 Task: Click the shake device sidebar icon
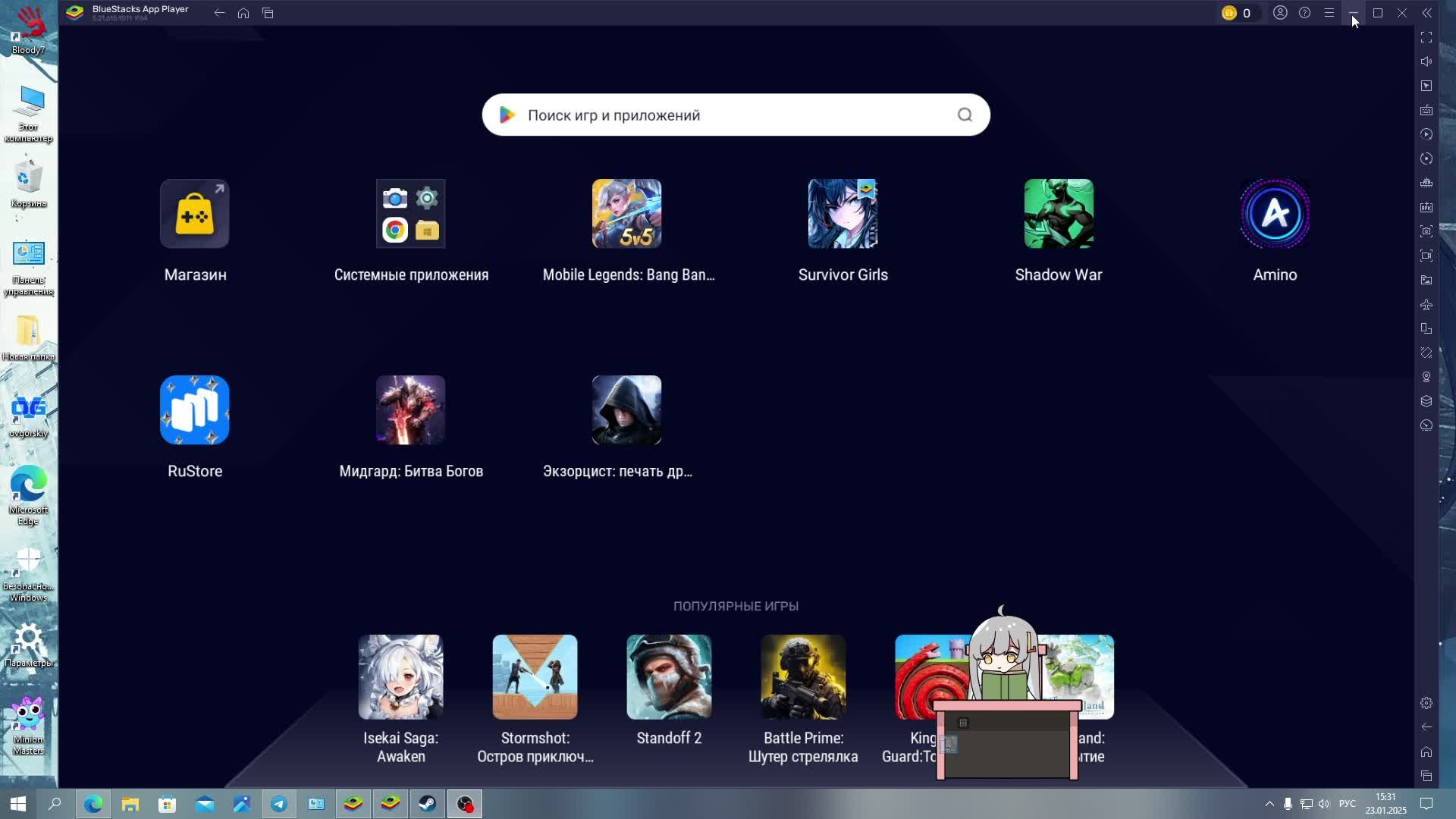(x=1426, y=353)
